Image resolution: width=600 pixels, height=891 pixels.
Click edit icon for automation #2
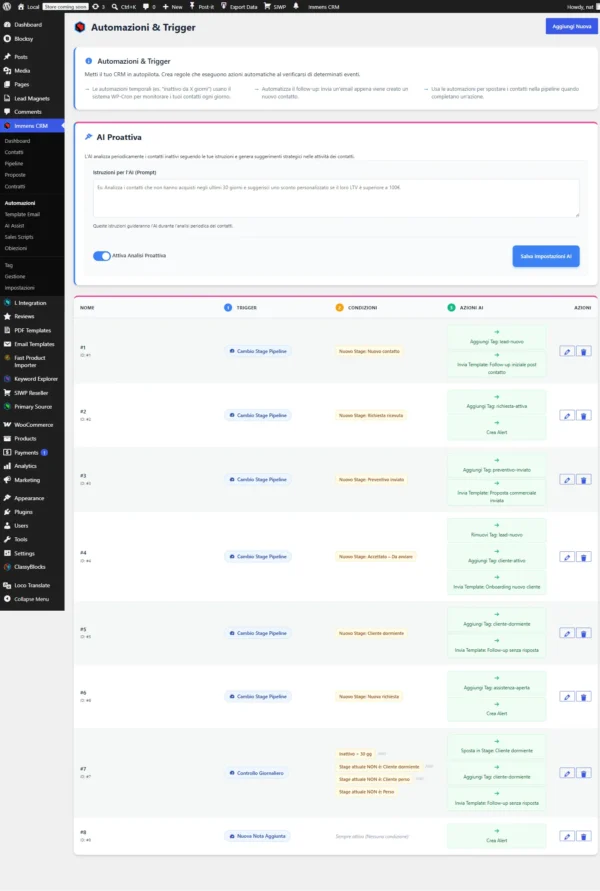[567, 415]
